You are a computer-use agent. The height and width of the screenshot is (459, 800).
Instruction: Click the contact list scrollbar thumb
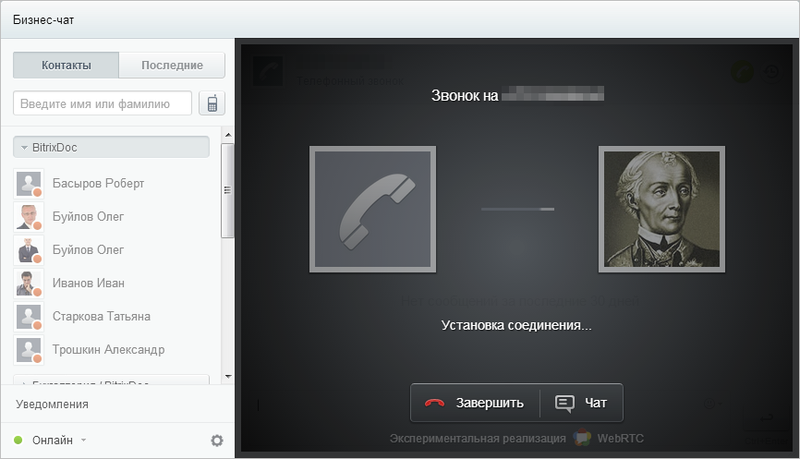click(228, 190)
